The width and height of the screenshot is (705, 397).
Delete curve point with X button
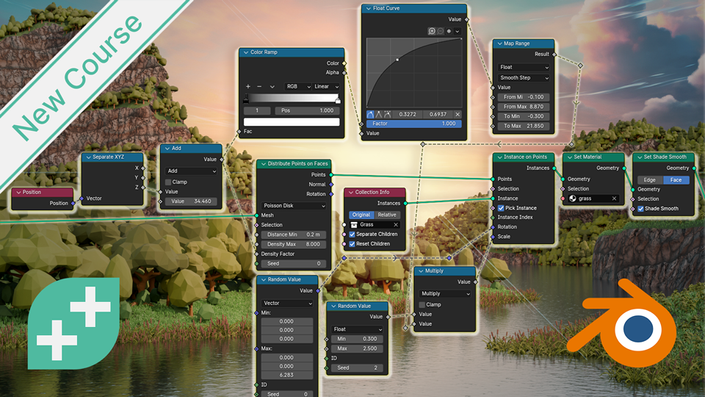(457, 114)
